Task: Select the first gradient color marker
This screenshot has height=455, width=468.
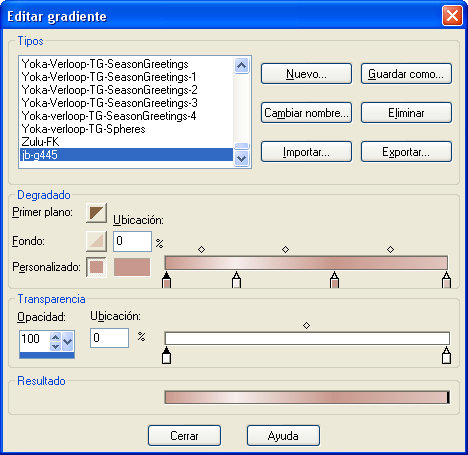Action: 166,279
